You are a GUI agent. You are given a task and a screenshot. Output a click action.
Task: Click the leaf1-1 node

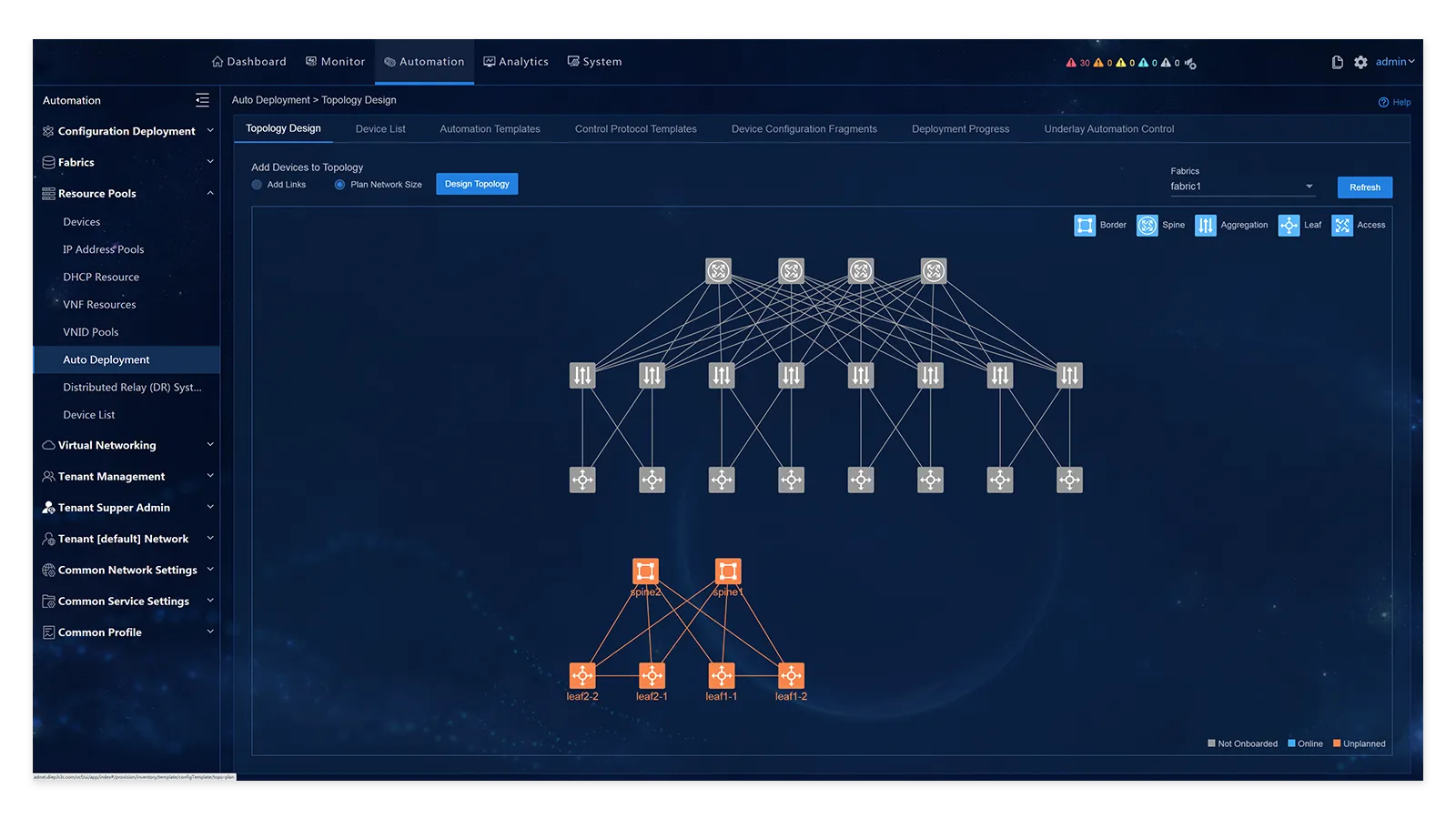click(722, 675)
